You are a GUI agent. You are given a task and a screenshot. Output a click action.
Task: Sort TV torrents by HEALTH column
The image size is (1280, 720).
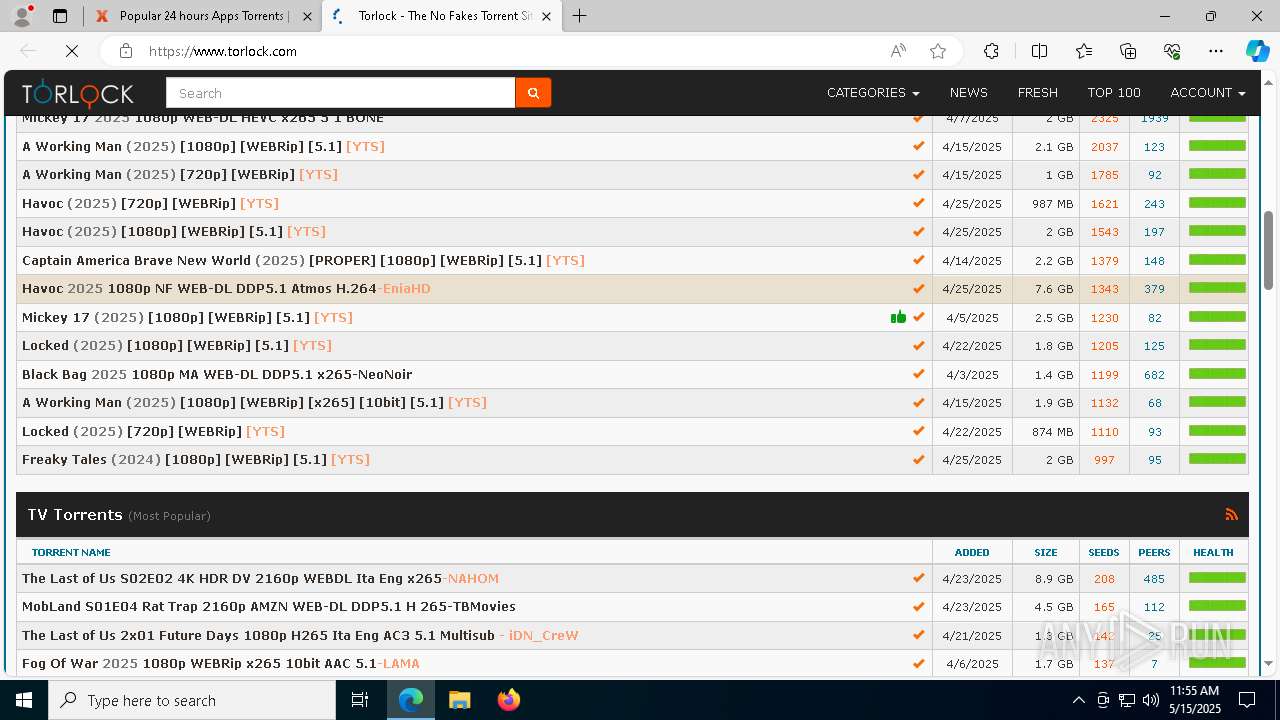[1213, 552]
